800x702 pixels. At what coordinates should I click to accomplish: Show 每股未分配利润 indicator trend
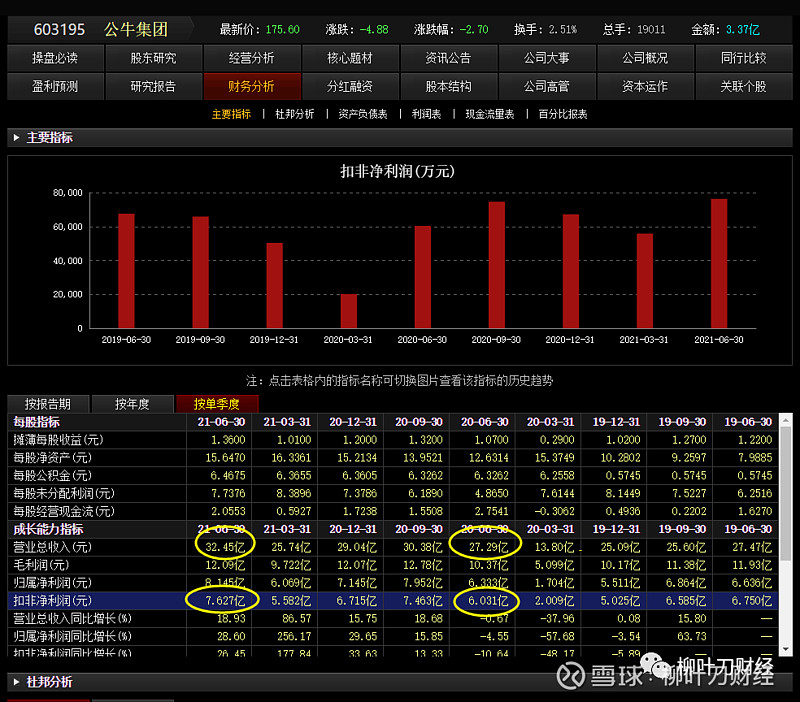(x=64, y=493)
